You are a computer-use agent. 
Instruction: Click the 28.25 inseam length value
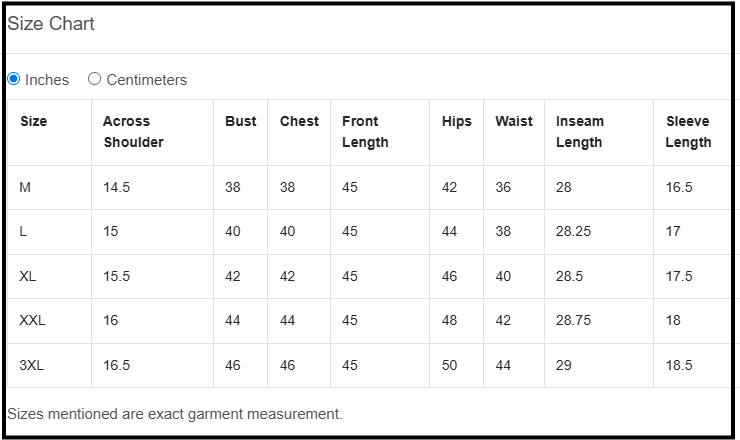click(573, 231)
